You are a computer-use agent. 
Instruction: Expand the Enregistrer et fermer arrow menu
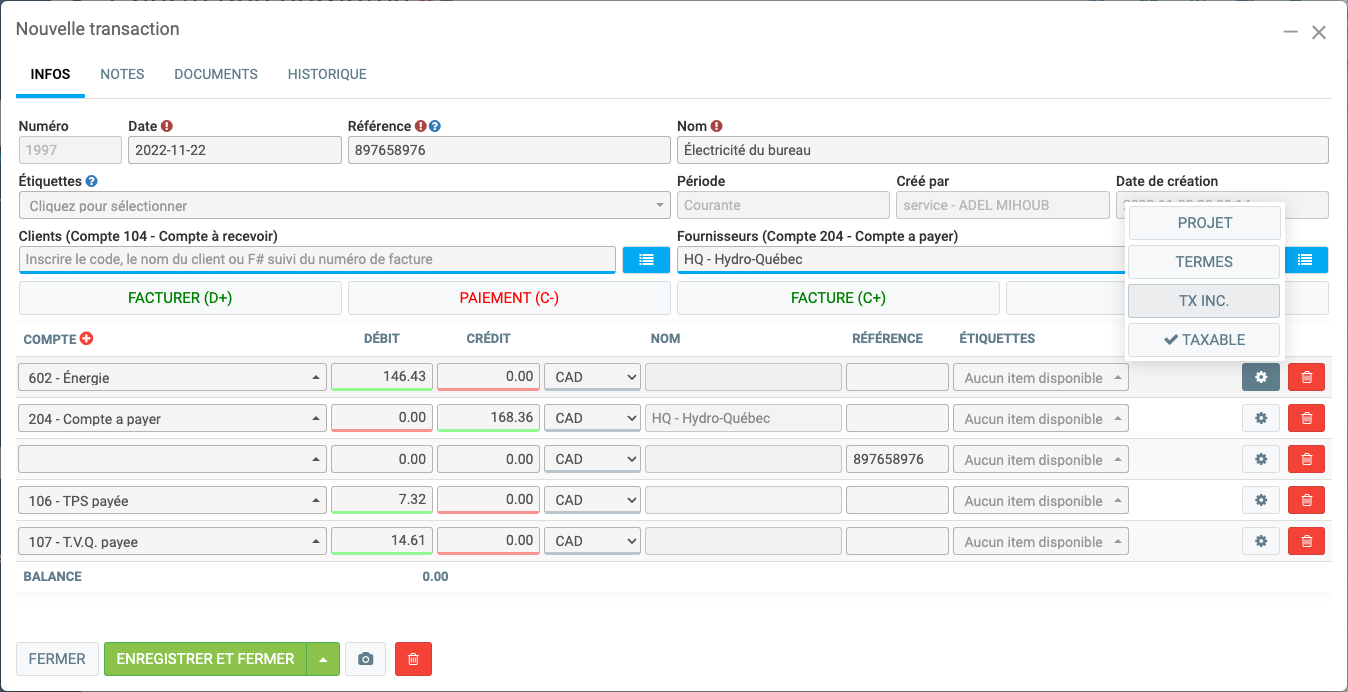323,659
